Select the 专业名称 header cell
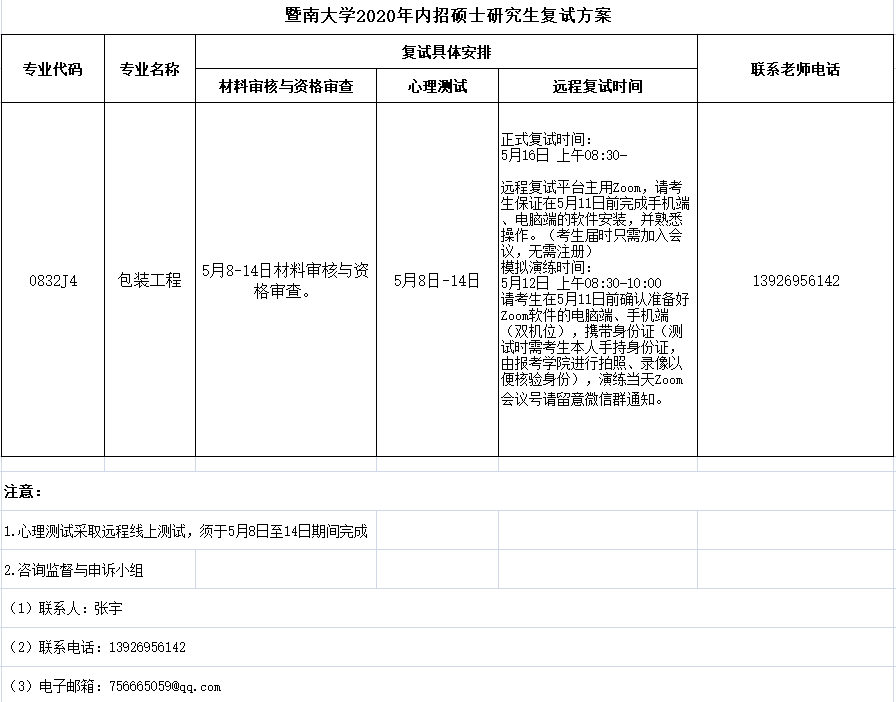This screenshot has height=702, width=896. (x=150, y=69)
